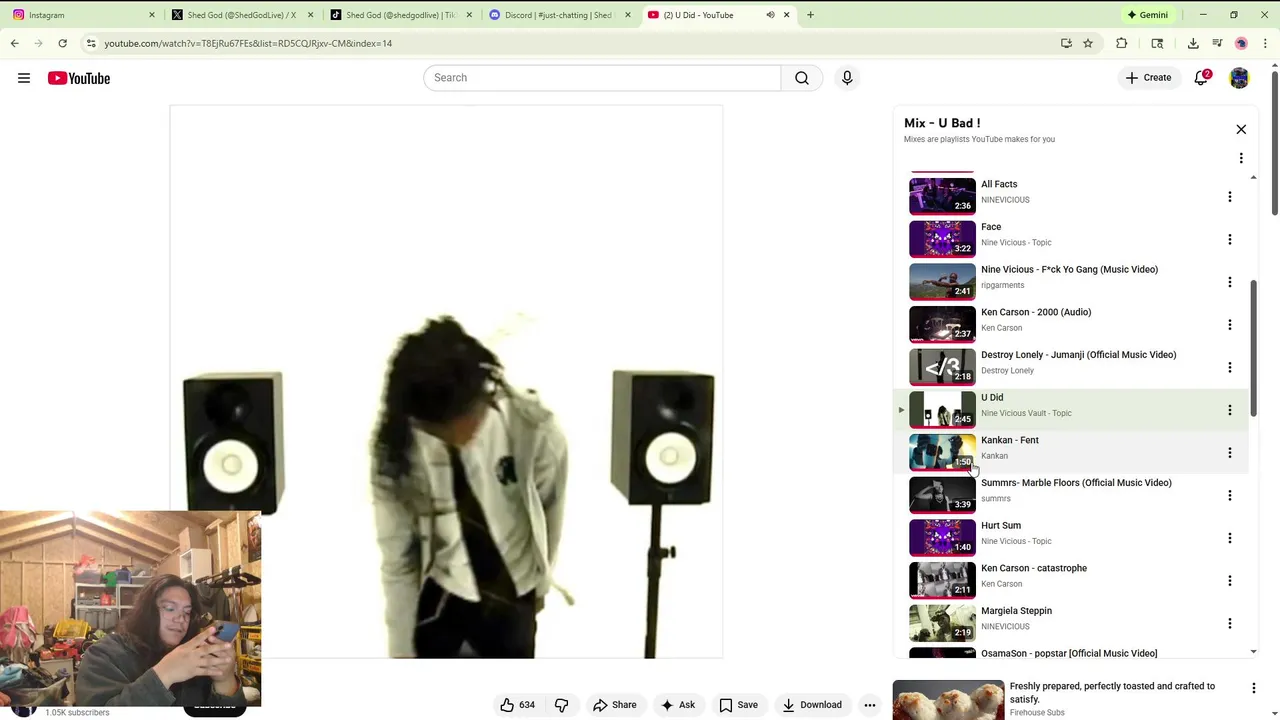Dislike the video with thumbs down
Viewport: 1280px width, 720px height.
coord(561,705)
